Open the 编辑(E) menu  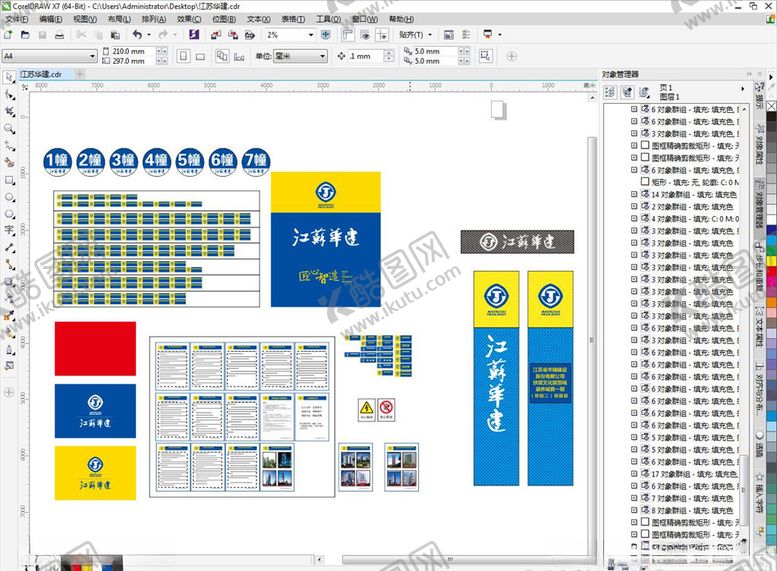click(x=51, y=19)
